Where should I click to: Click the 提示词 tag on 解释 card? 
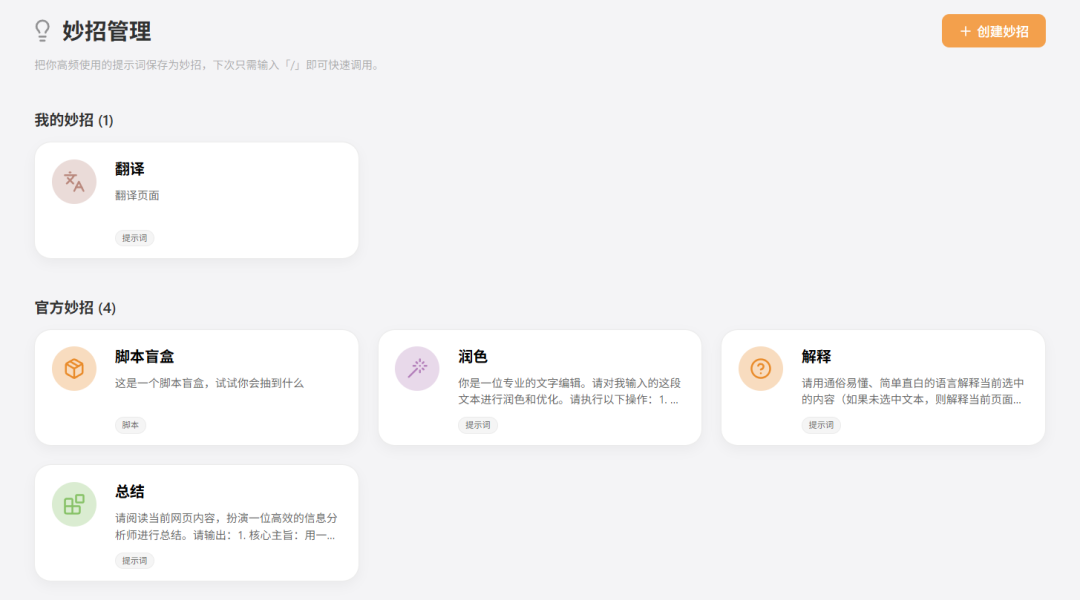[x=821, y=425]
